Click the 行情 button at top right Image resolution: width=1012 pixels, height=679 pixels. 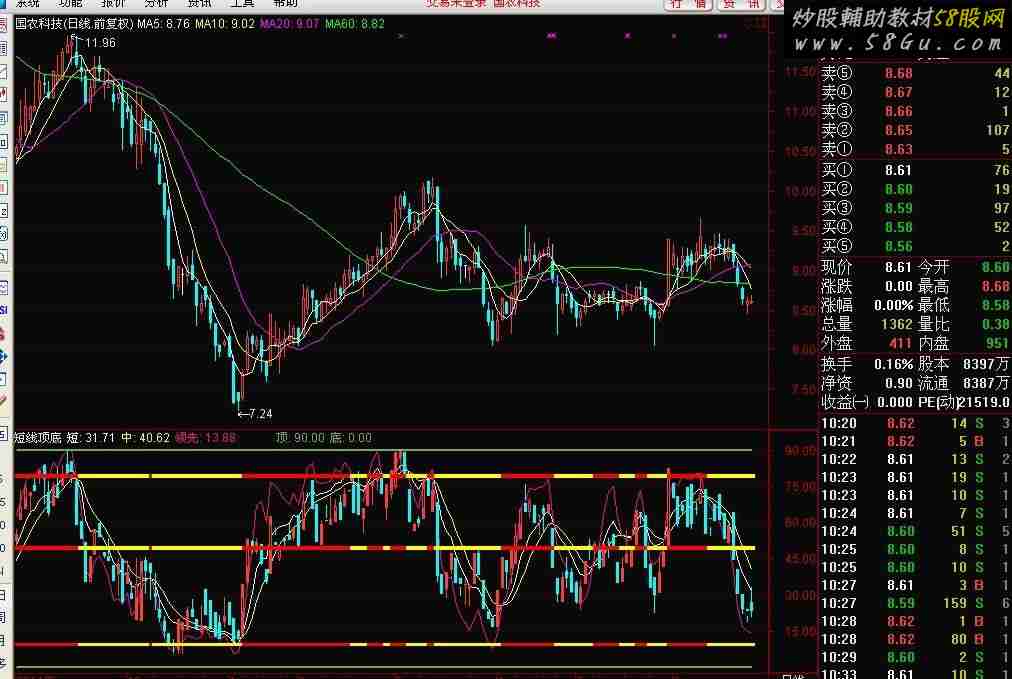[x=690, y=4]
